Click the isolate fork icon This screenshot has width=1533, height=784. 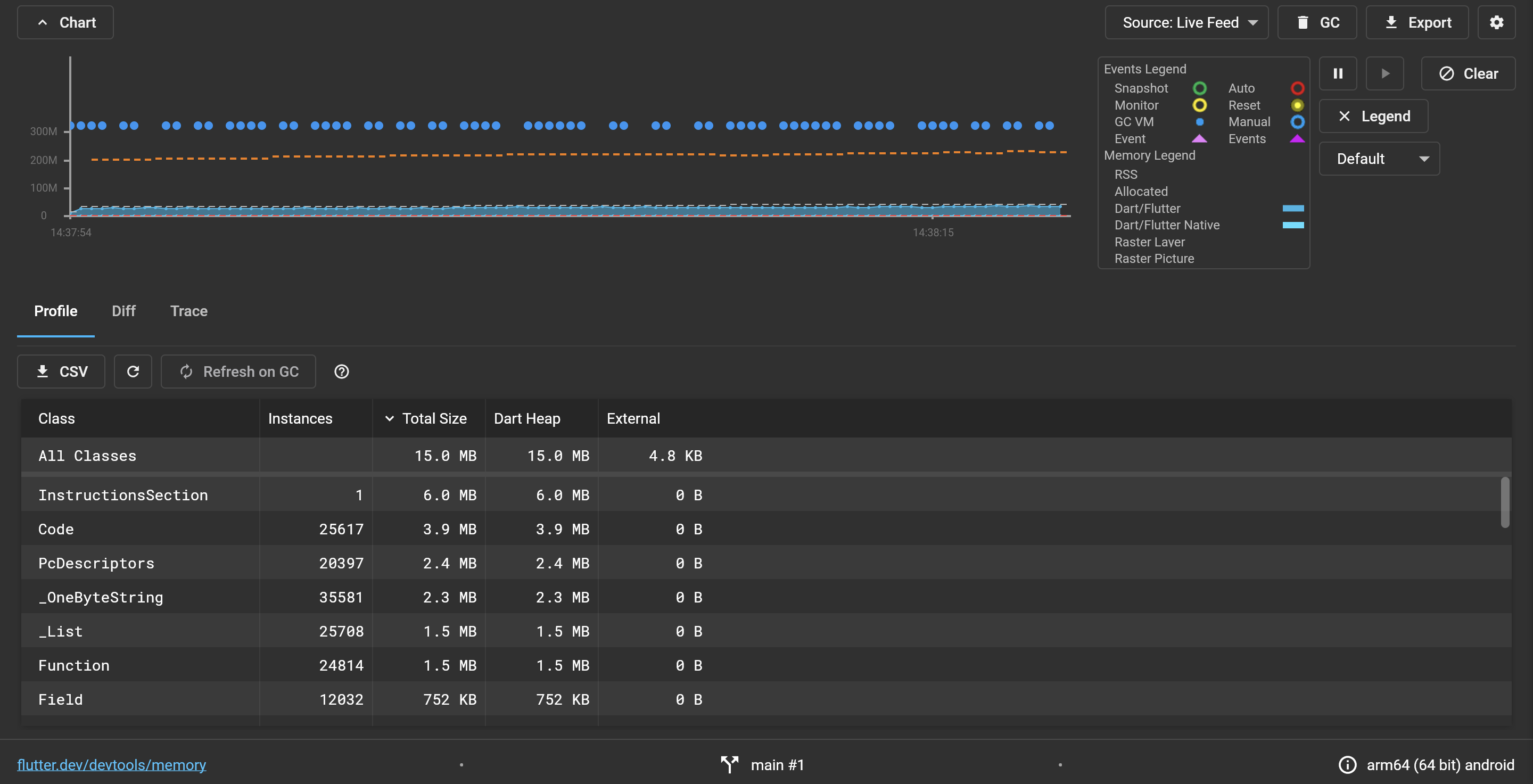[x=729, y=765]
